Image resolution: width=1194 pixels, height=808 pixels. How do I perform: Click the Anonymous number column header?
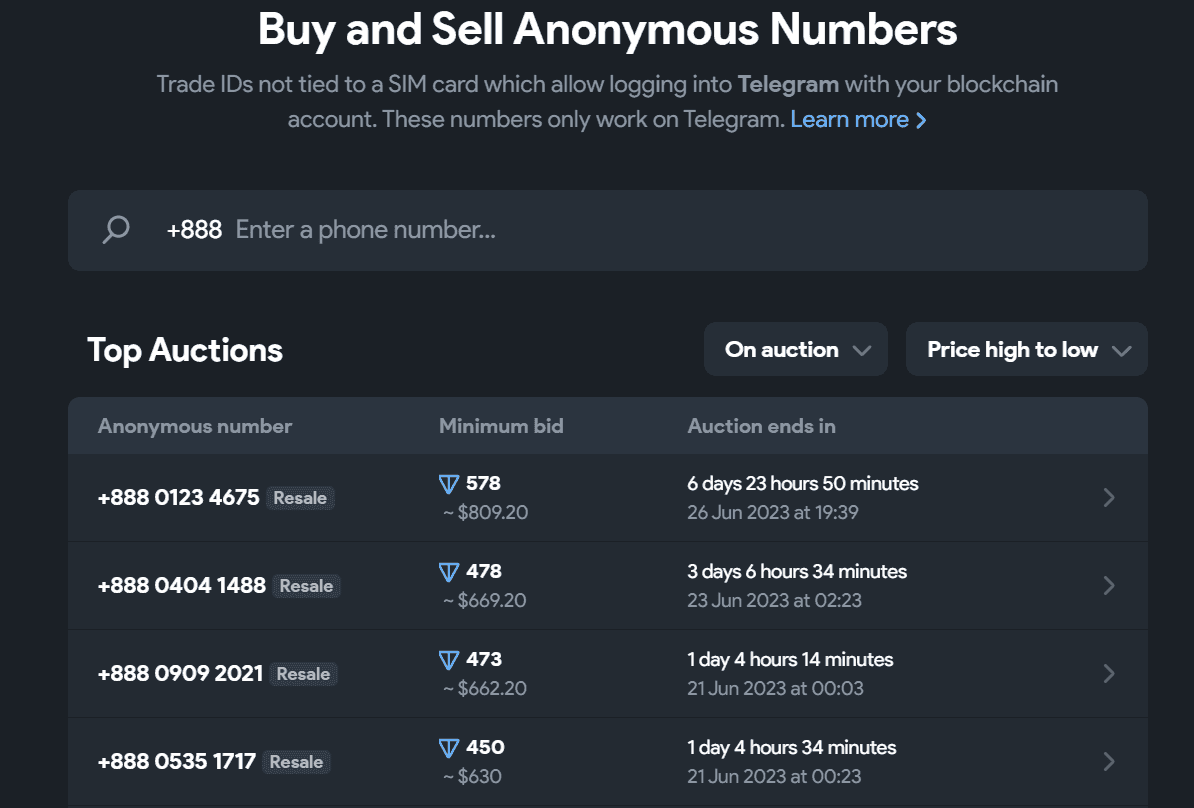(x=195, y=426)
